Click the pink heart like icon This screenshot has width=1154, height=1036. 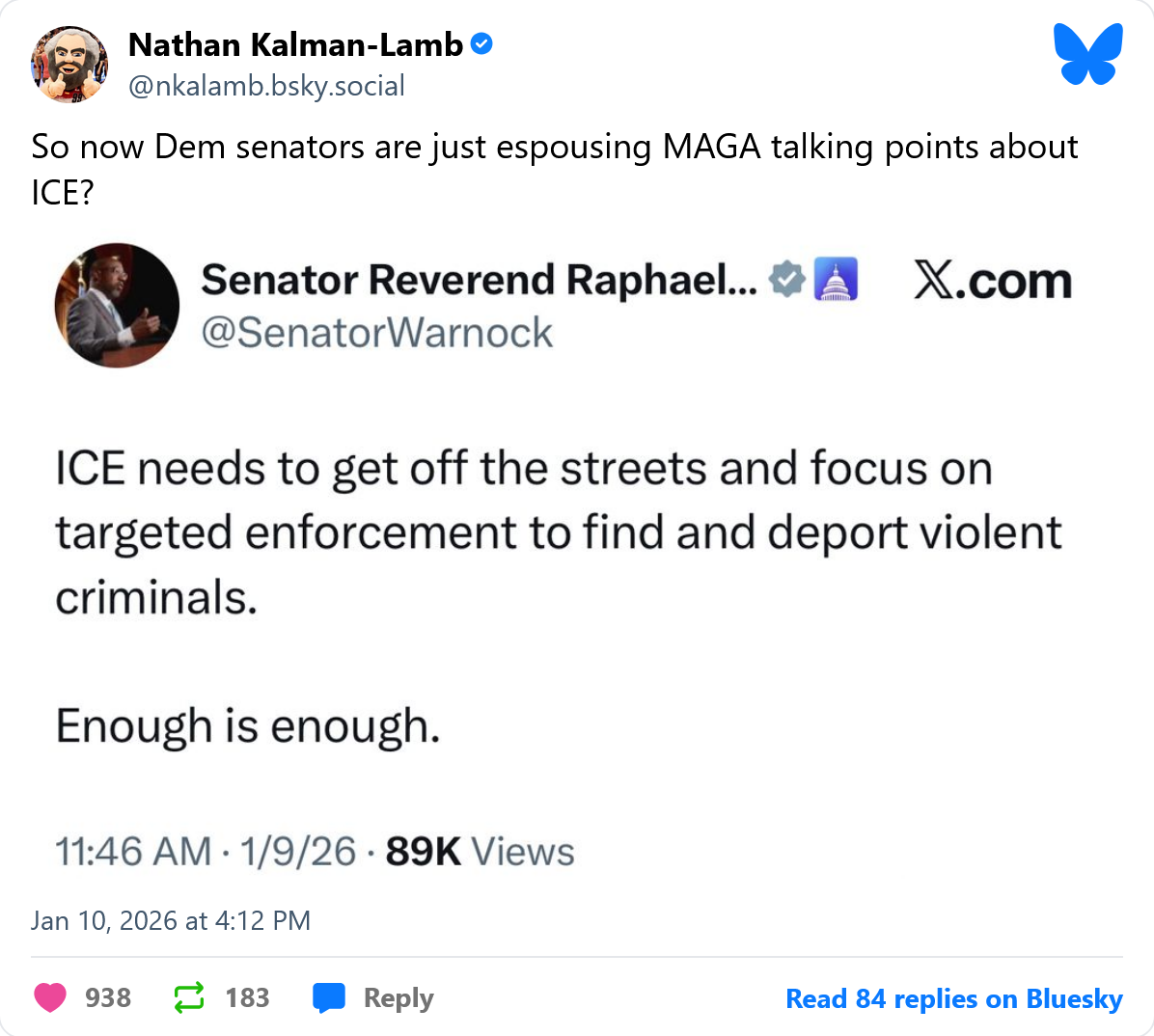tap(50, 997)
